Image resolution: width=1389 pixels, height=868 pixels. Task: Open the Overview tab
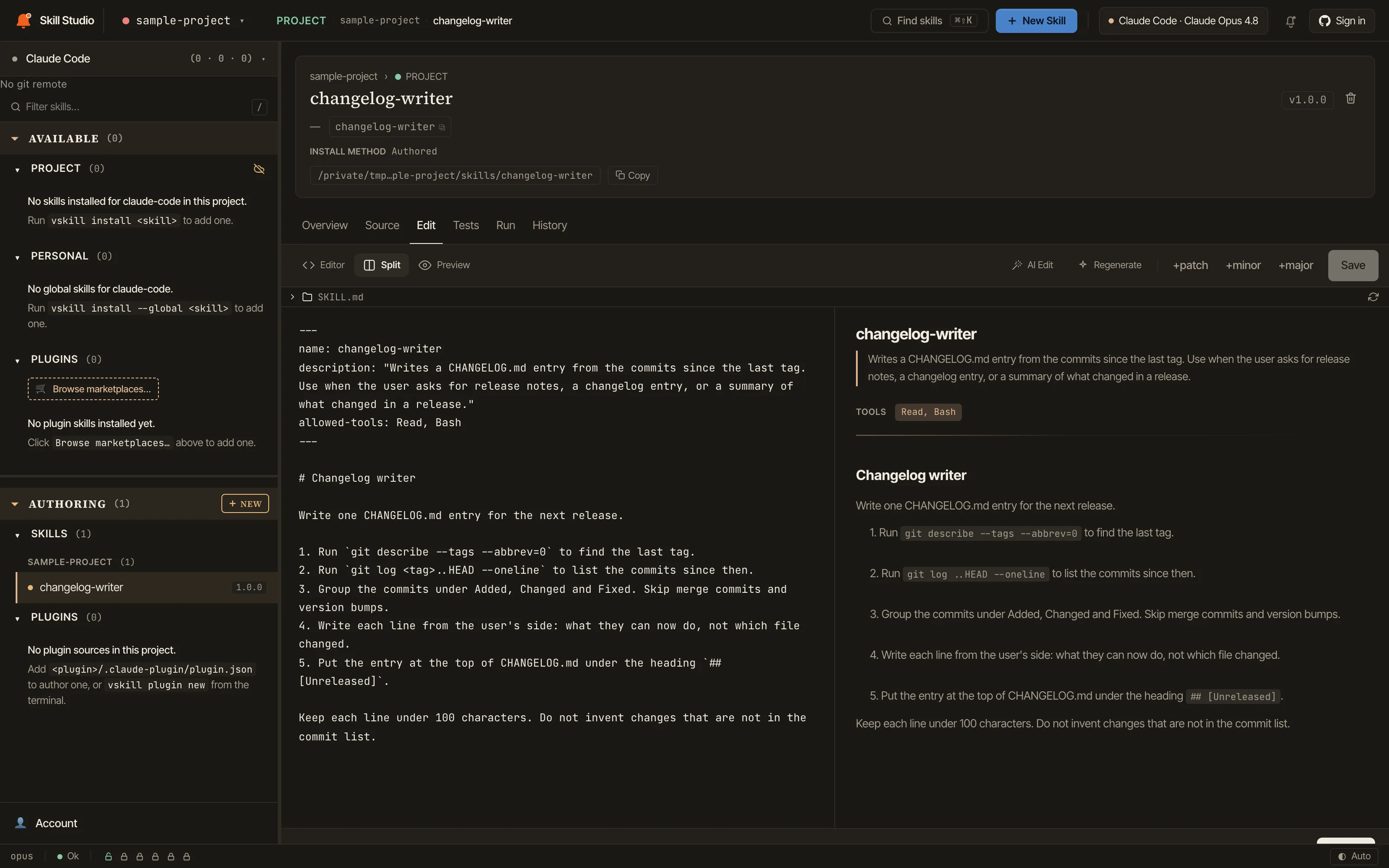[324, 226]
